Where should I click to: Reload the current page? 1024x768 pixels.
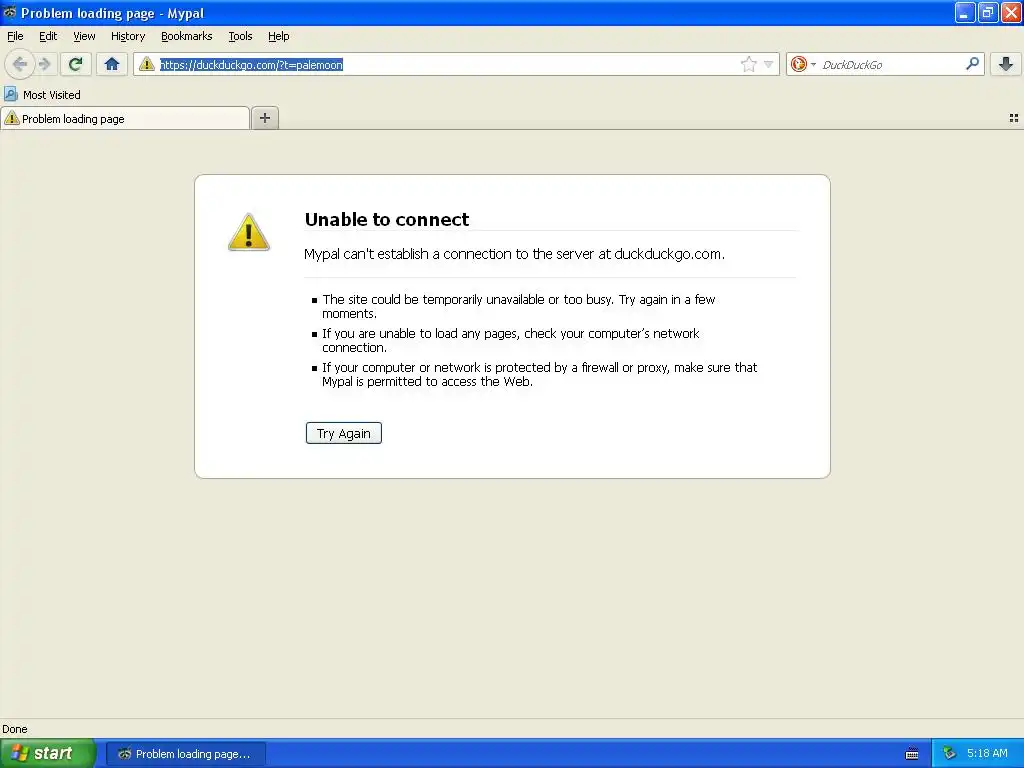coord(75,64)
